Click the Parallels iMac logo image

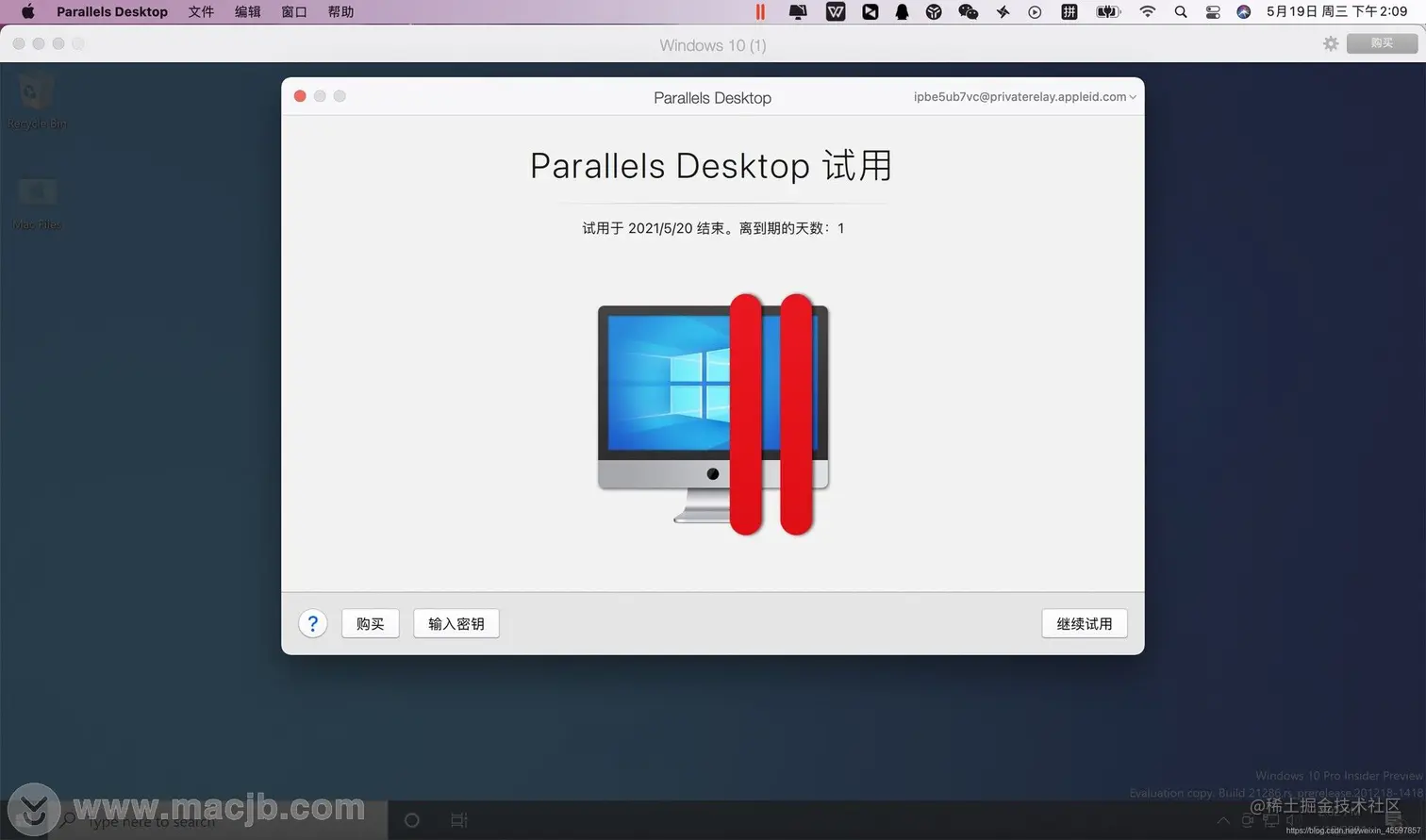(713, 413)
